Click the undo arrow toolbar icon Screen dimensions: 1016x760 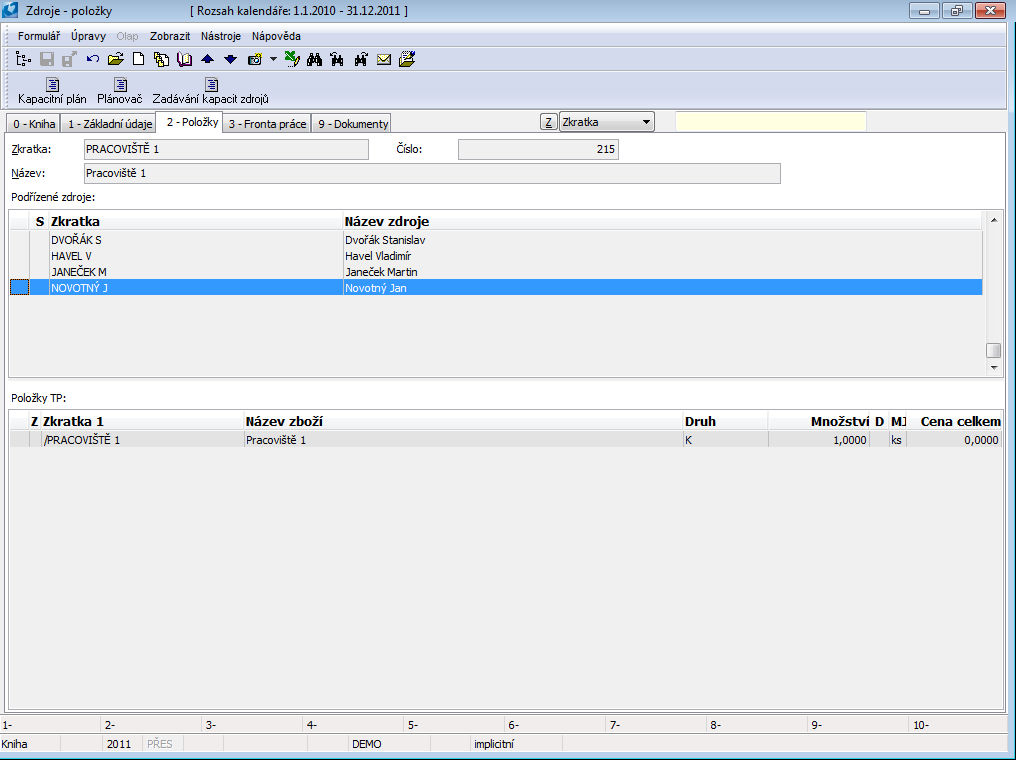click(93, 59)
